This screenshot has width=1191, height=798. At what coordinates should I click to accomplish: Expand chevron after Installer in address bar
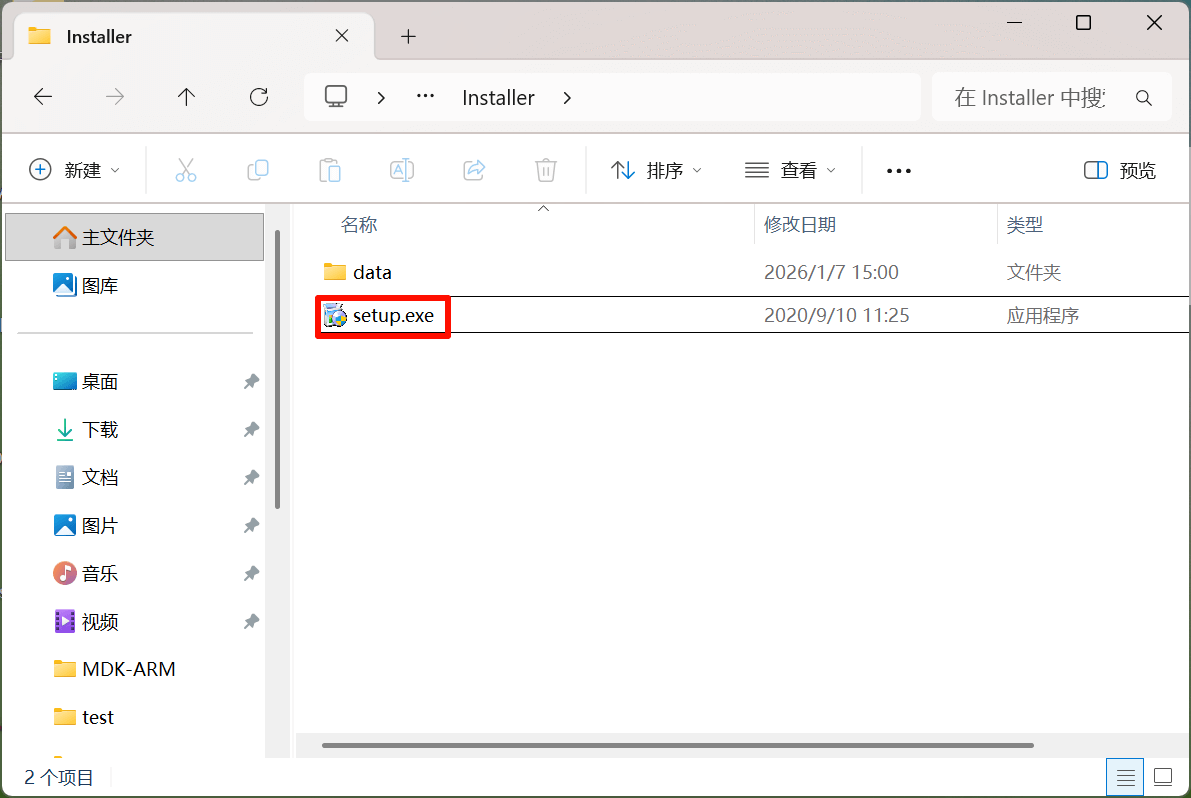(568, 97)
